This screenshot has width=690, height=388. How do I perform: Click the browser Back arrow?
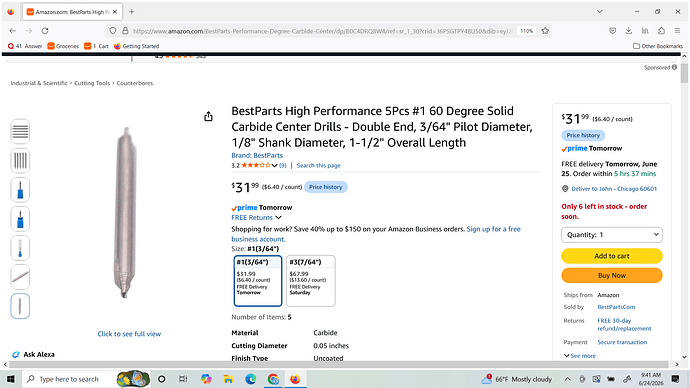click(x=12, y=31)
